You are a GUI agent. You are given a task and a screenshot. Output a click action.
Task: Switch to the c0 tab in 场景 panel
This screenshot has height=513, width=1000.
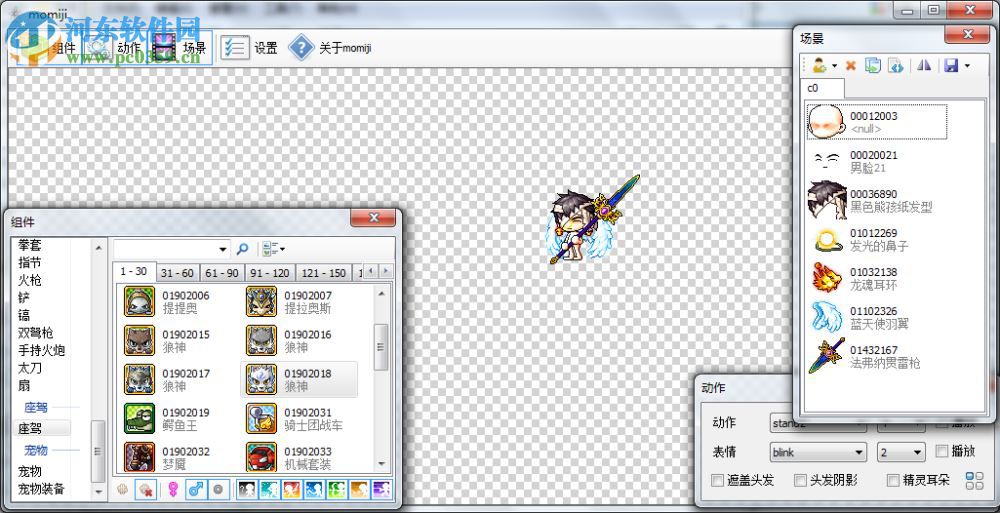(822, 88)
